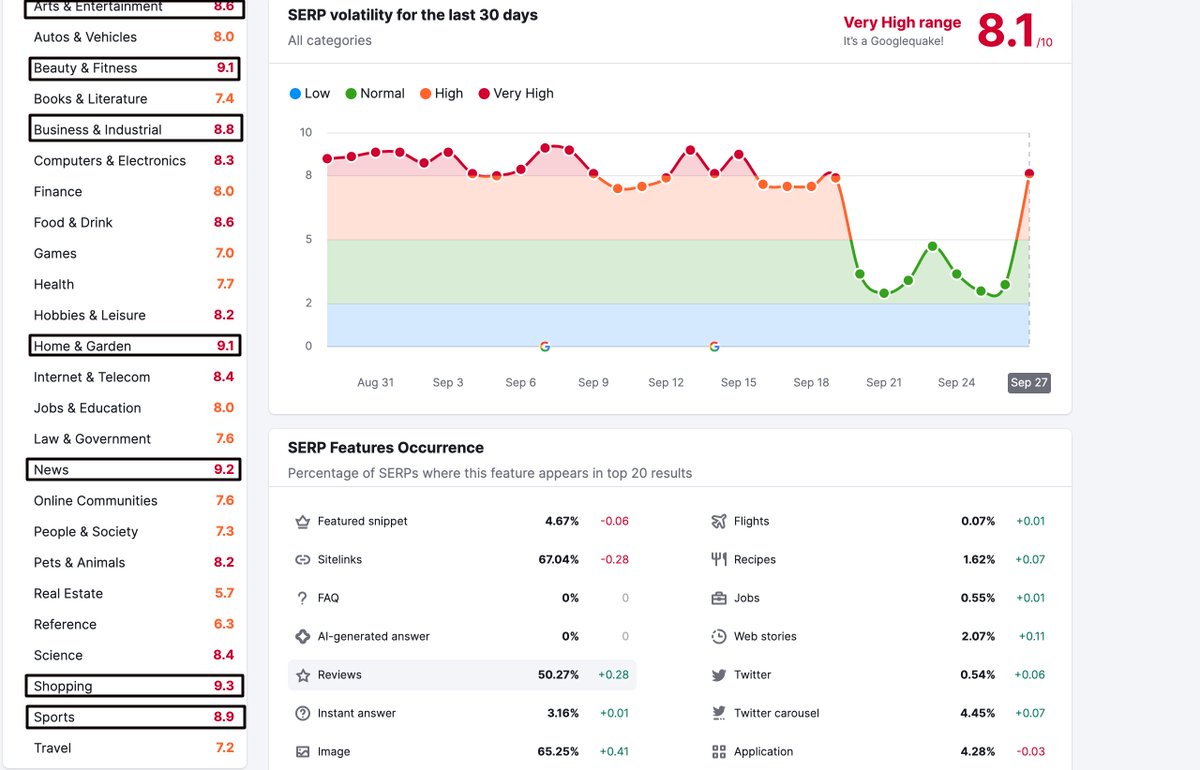Click the Web stories row label
This screenshot has height=770, width=1200.
[x=765, y=636]
